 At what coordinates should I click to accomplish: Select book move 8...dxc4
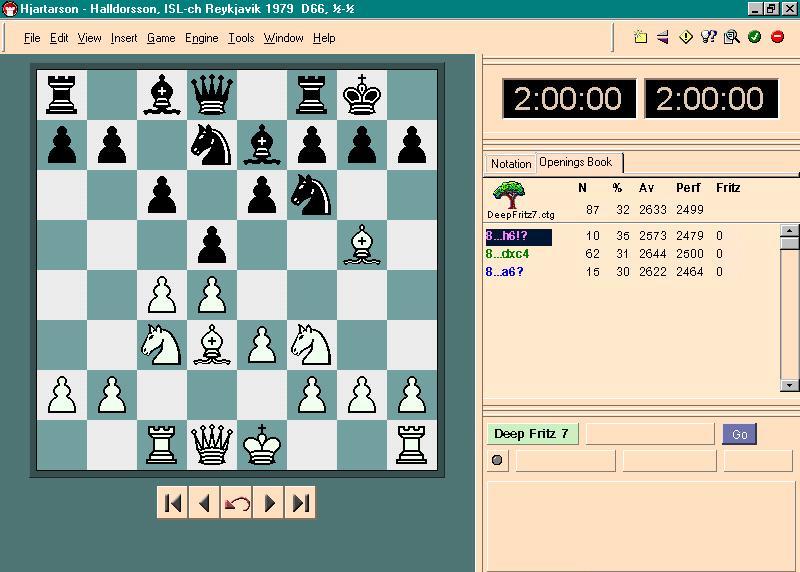pos(508,254)
